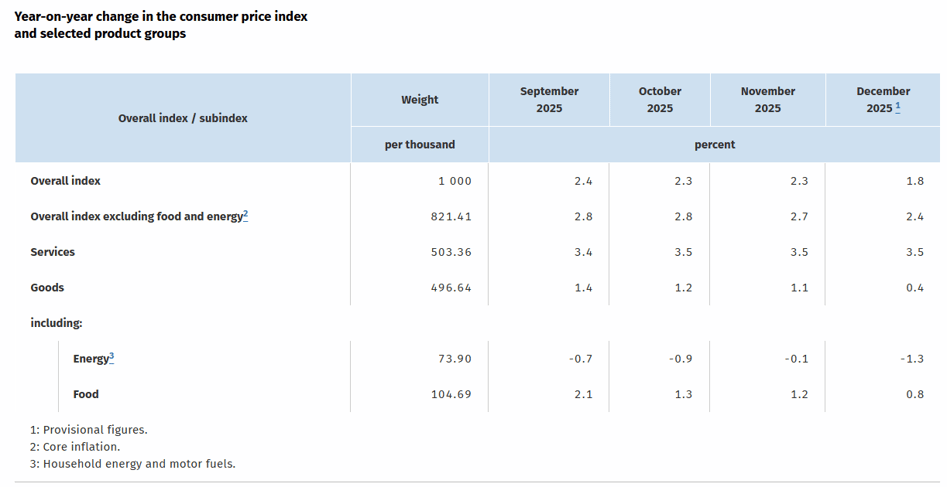Click the December Overall index value 1.8
Viewport: 947px width, 487px height.
914,181
